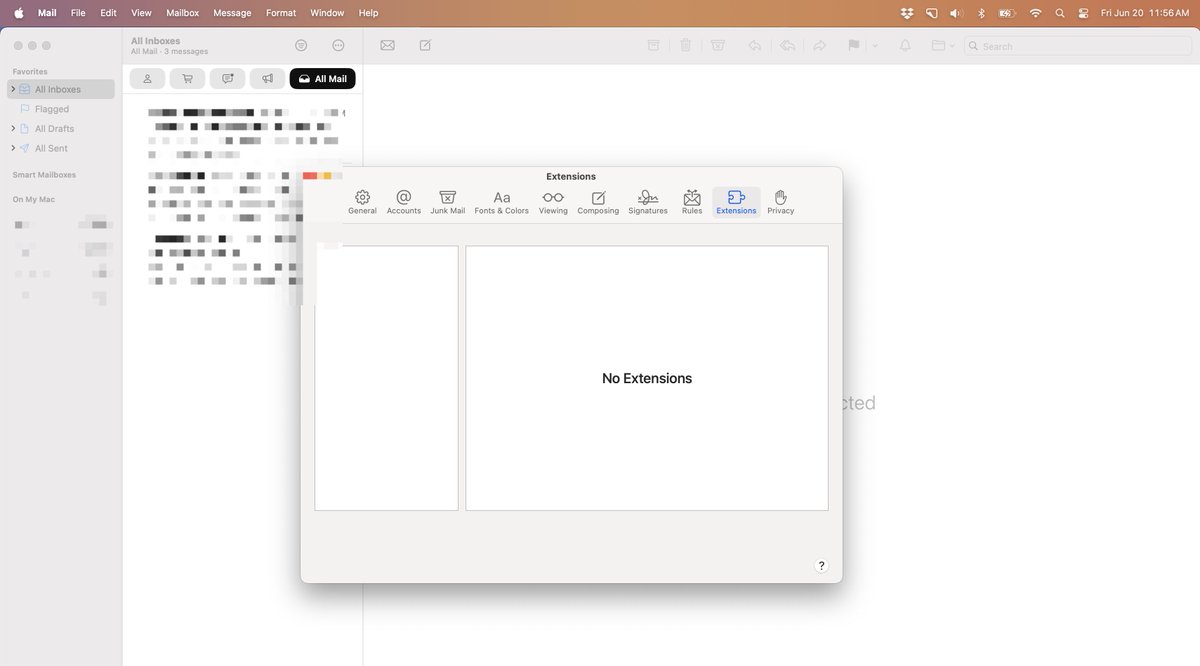Click the Reply arrow icon

[x=755, y=46]
